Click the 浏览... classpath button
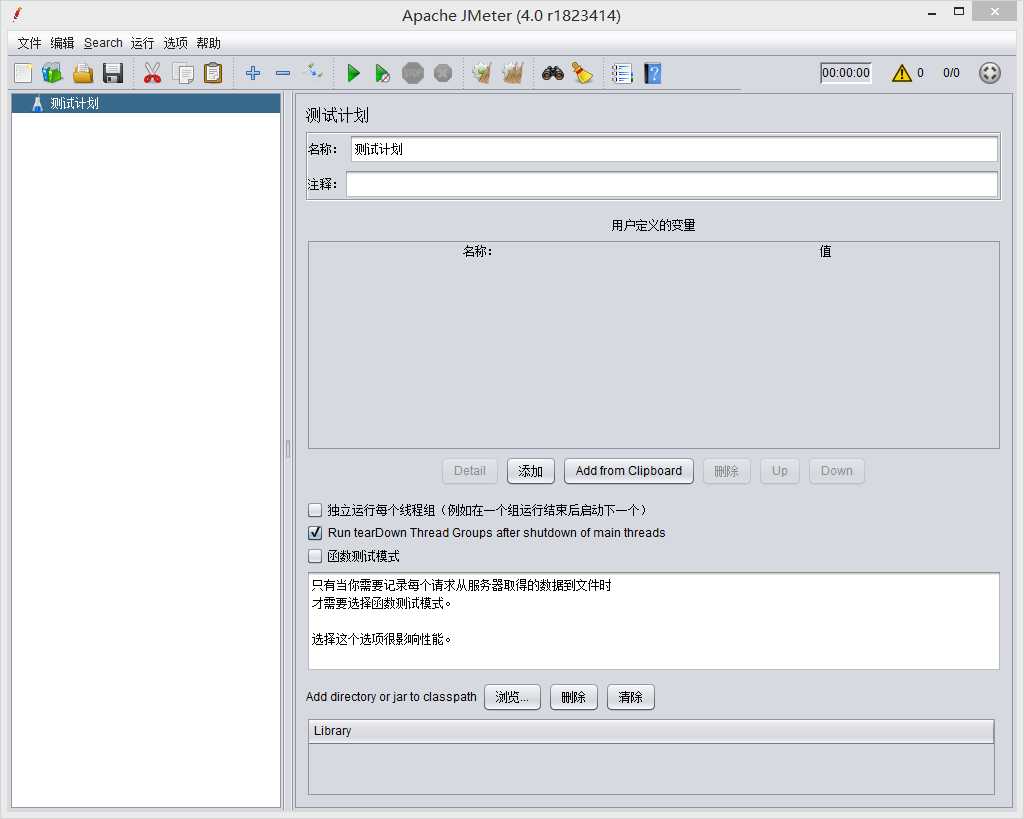The height and width of the screenshot is (819, 1024). point(512,697)
